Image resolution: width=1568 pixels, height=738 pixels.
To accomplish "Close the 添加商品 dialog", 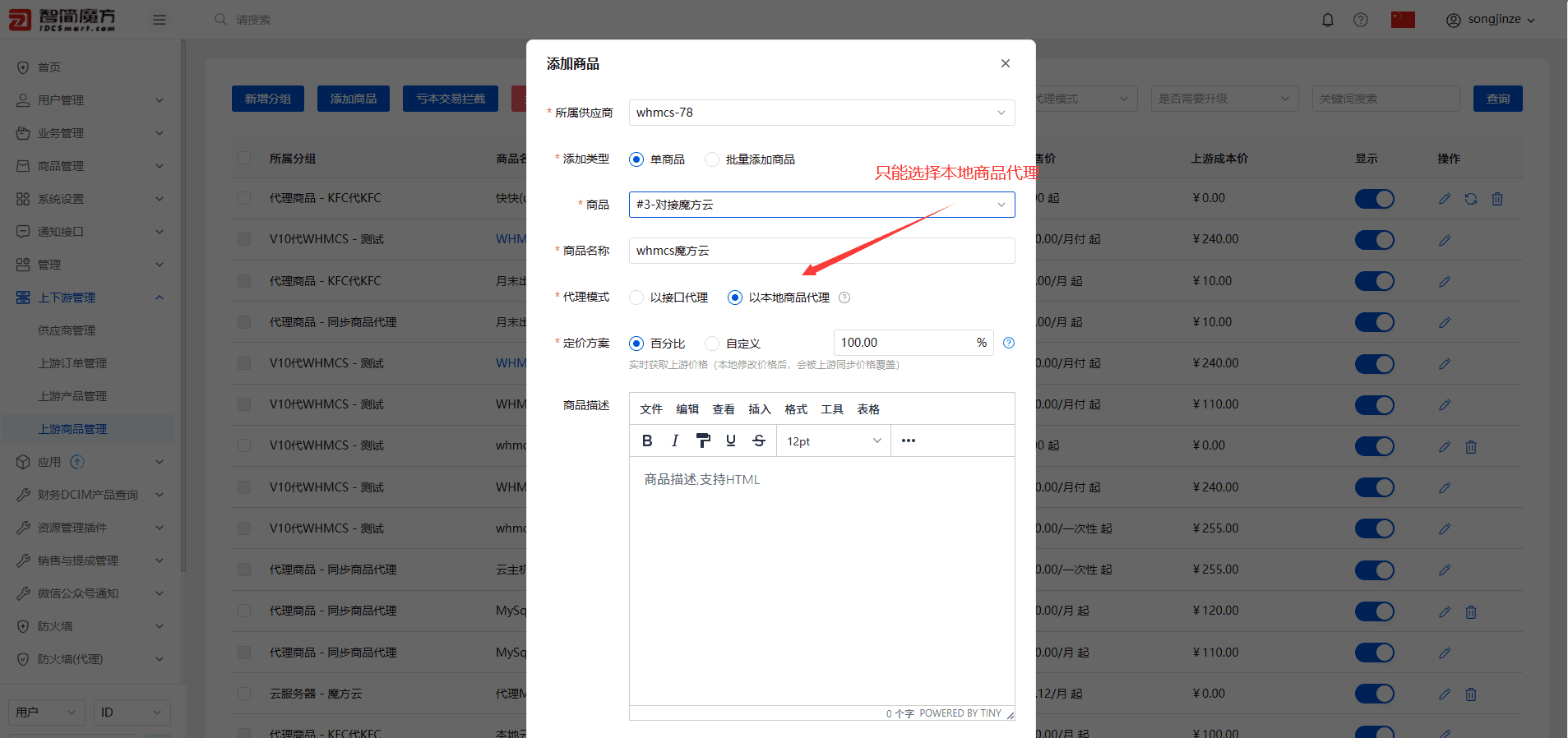I will [x=1006, y=63].
